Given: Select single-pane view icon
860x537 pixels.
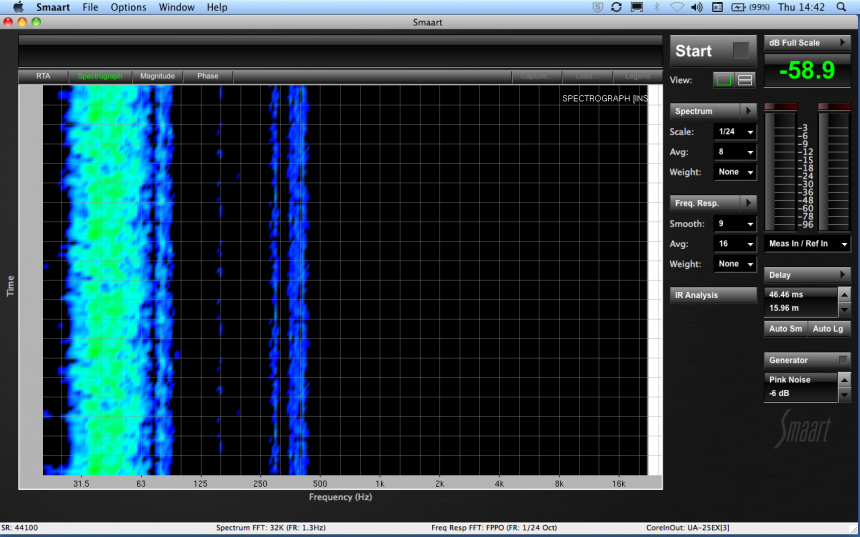Looking at the screenshot, I should 722,80.
